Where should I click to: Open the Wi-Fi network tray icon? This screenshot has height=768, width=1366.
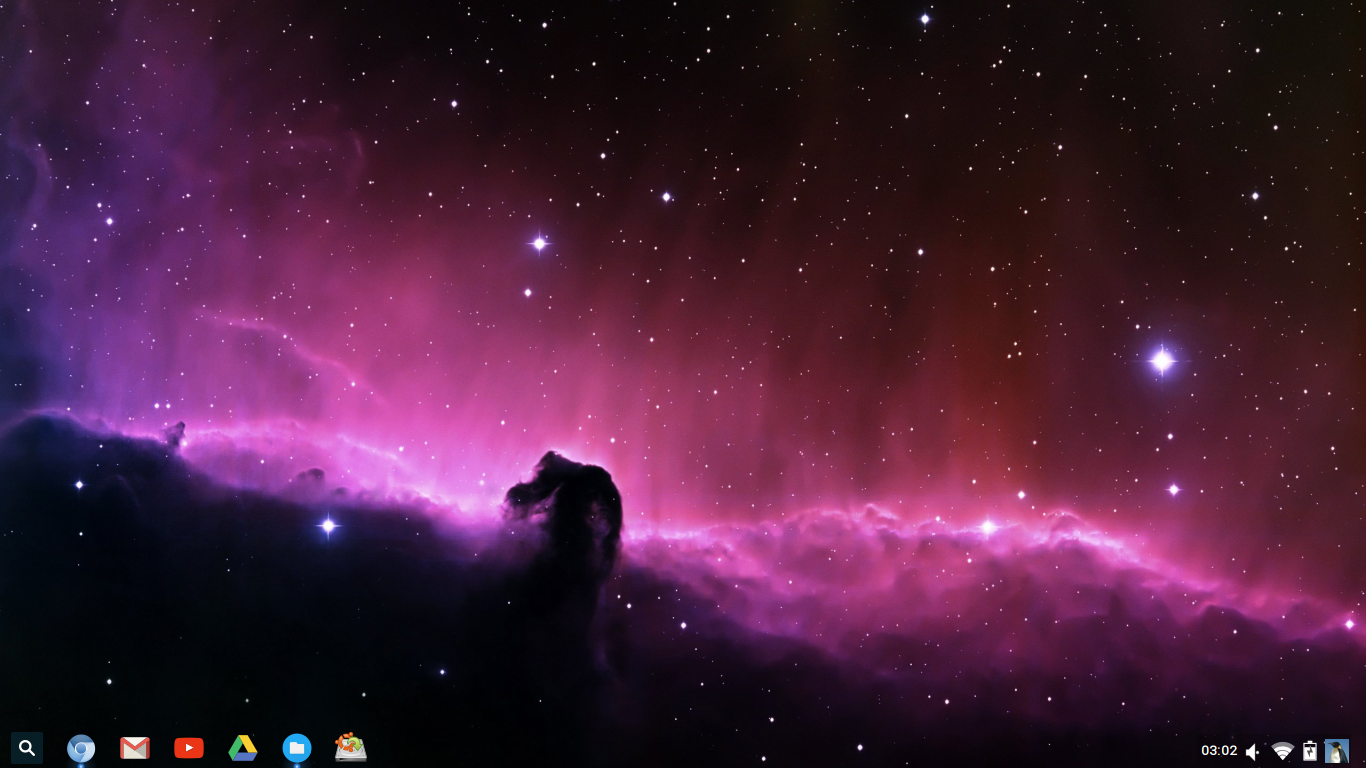[1283, 751]
